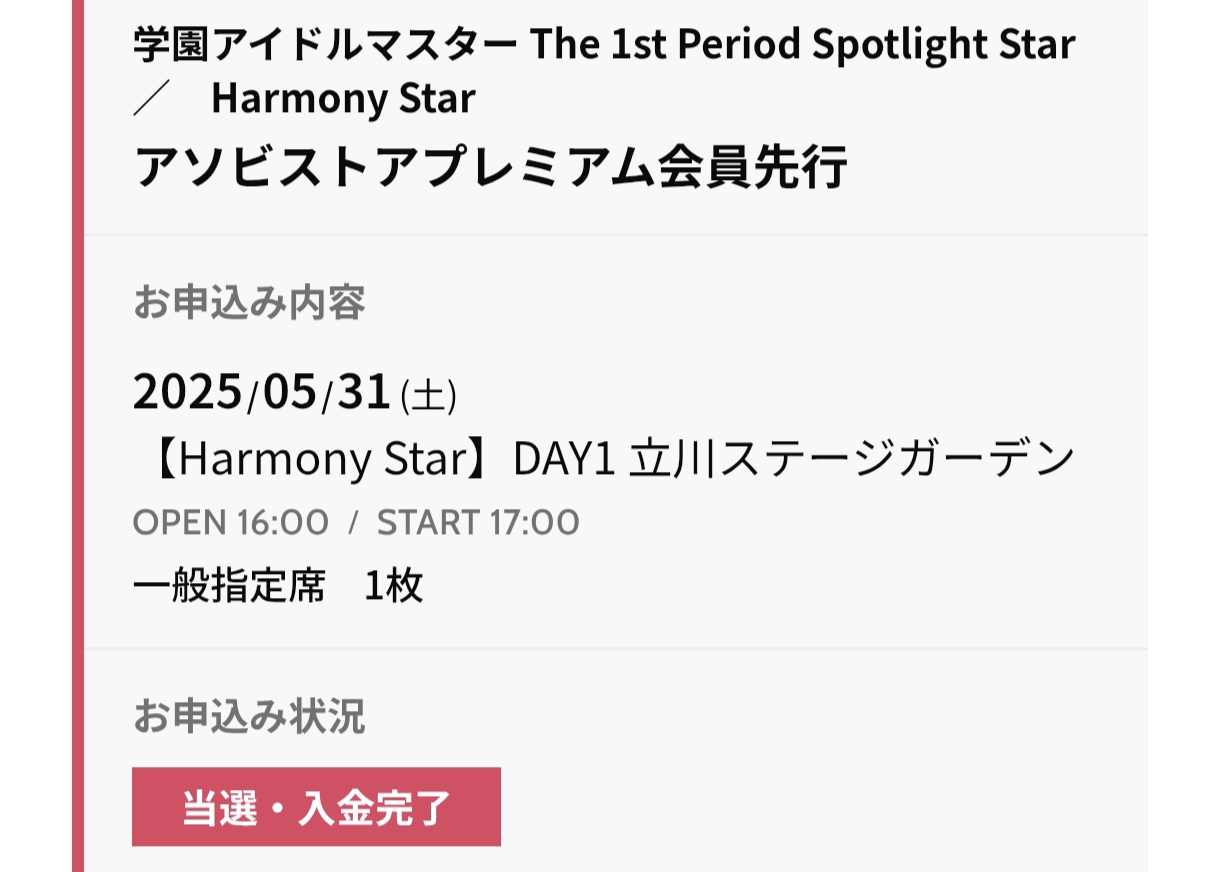Click the Harmony Star subtitle on second title line

click(x=343, y=99)
